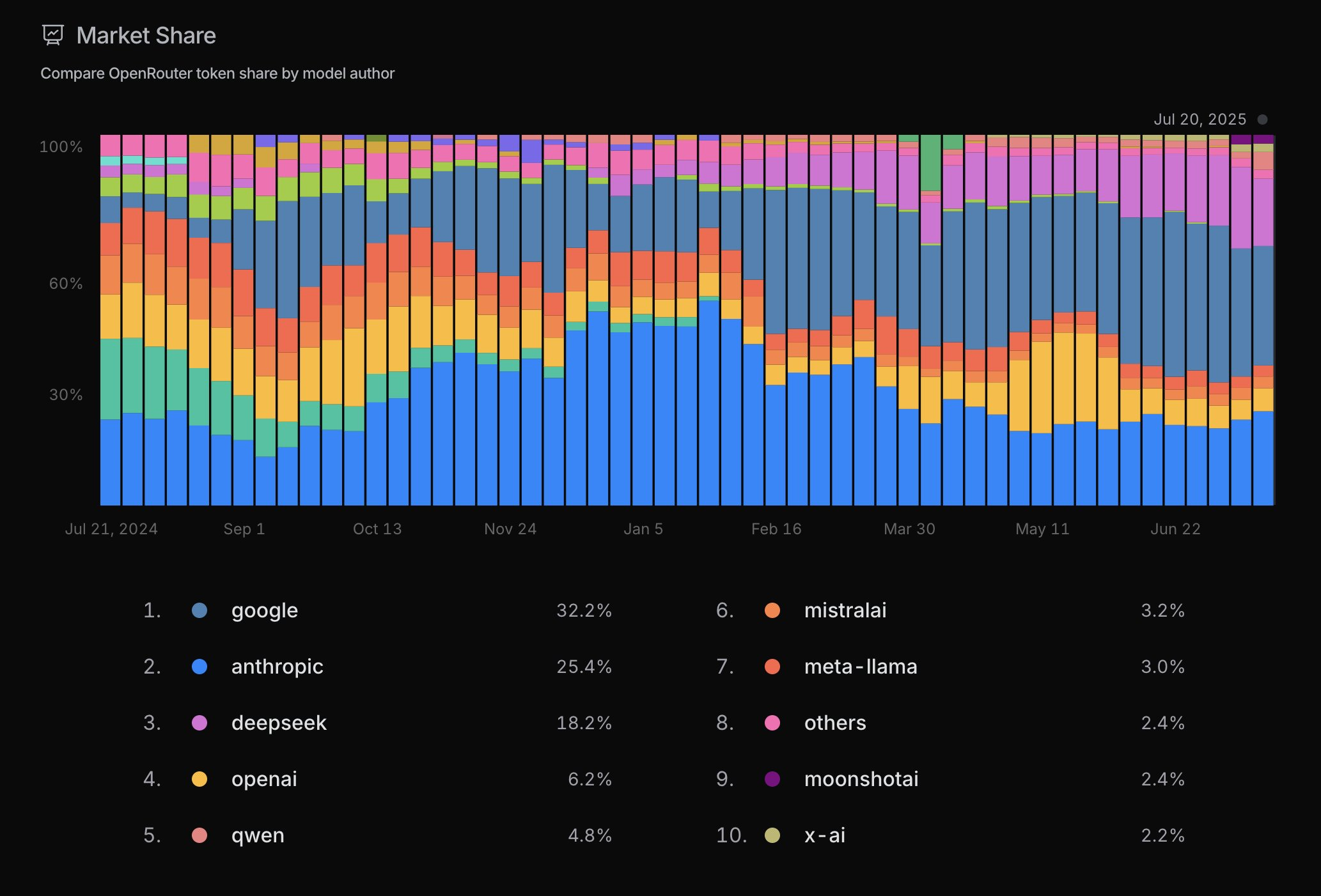Click the mistralai orange color swatch
The image size is (1321, 896).
coord(772,610)
